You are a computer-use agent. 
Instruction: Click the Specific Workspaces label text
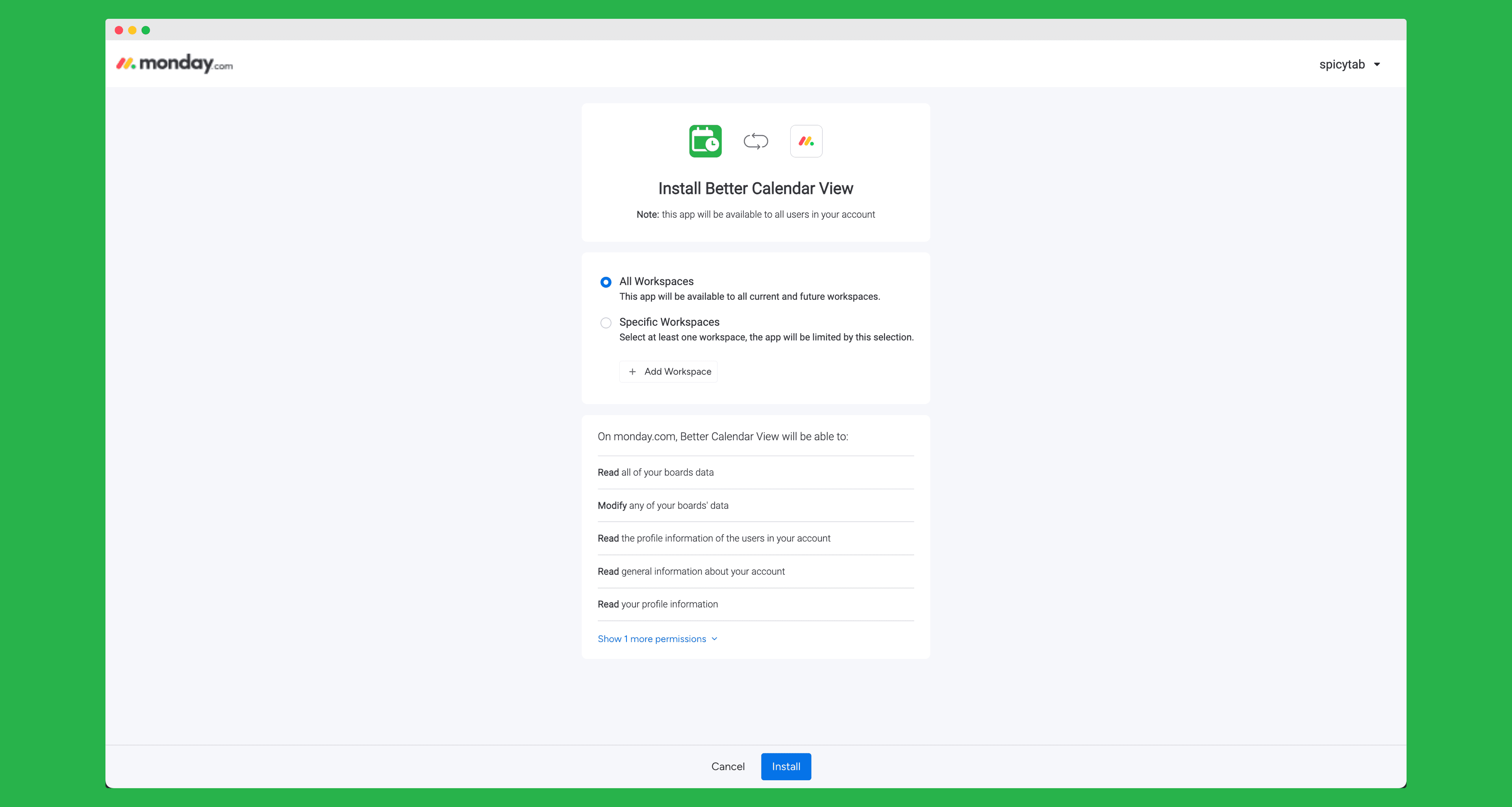click(669, 322)
